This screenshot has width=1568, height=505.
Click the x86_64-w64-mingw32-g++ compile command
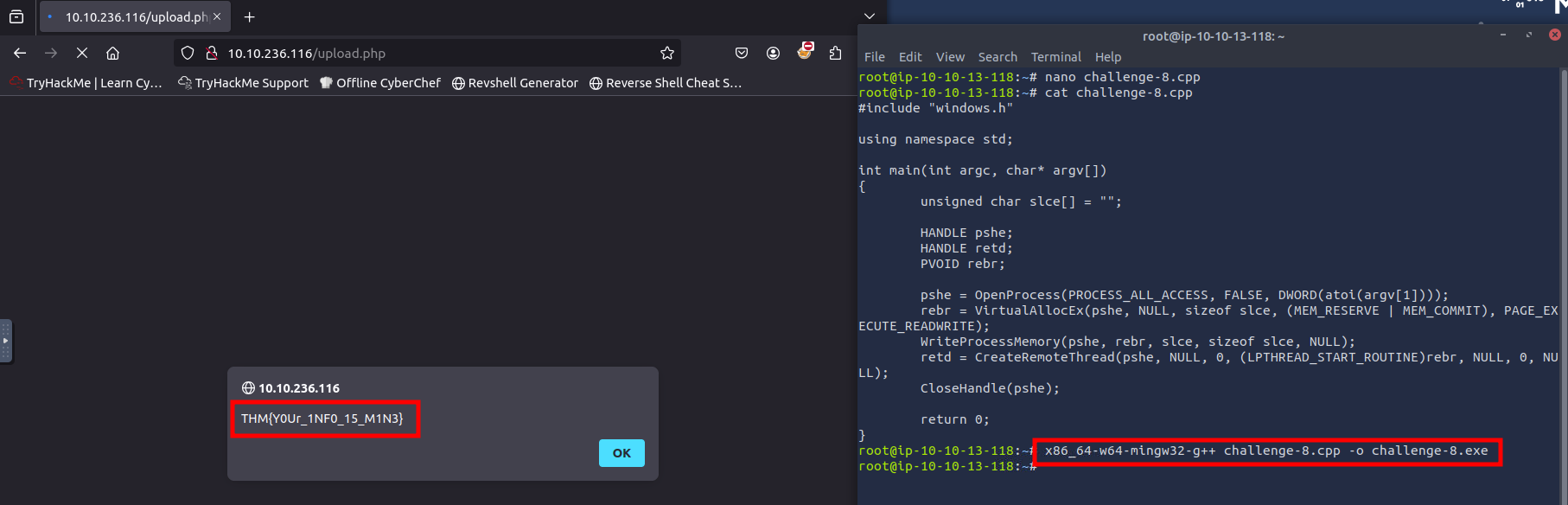(1266, 451)
